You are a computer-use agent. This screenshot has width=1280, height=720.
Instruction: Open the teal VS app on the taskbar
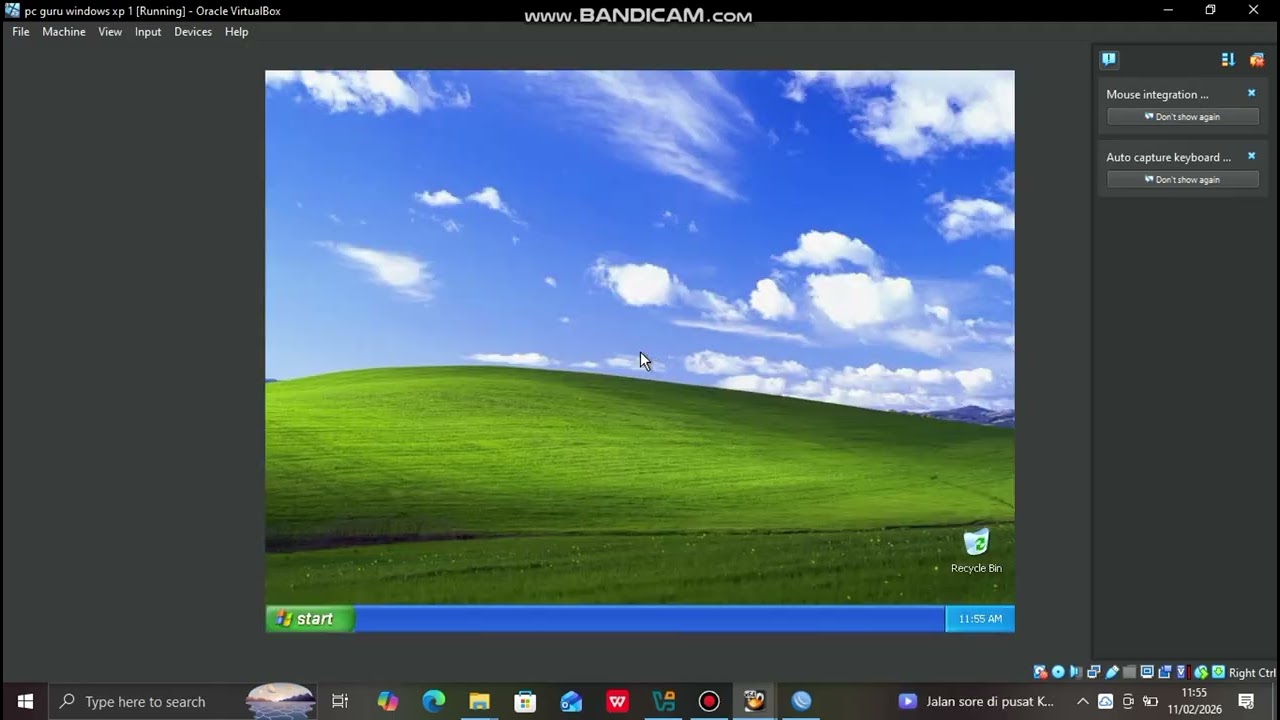click(x=663, y=701)
